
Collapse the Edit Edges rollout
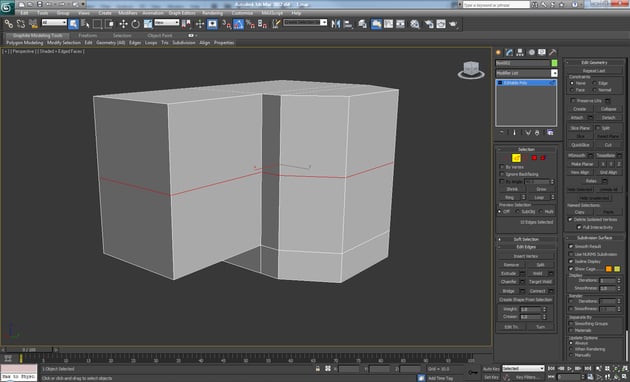tap(526, 247)
